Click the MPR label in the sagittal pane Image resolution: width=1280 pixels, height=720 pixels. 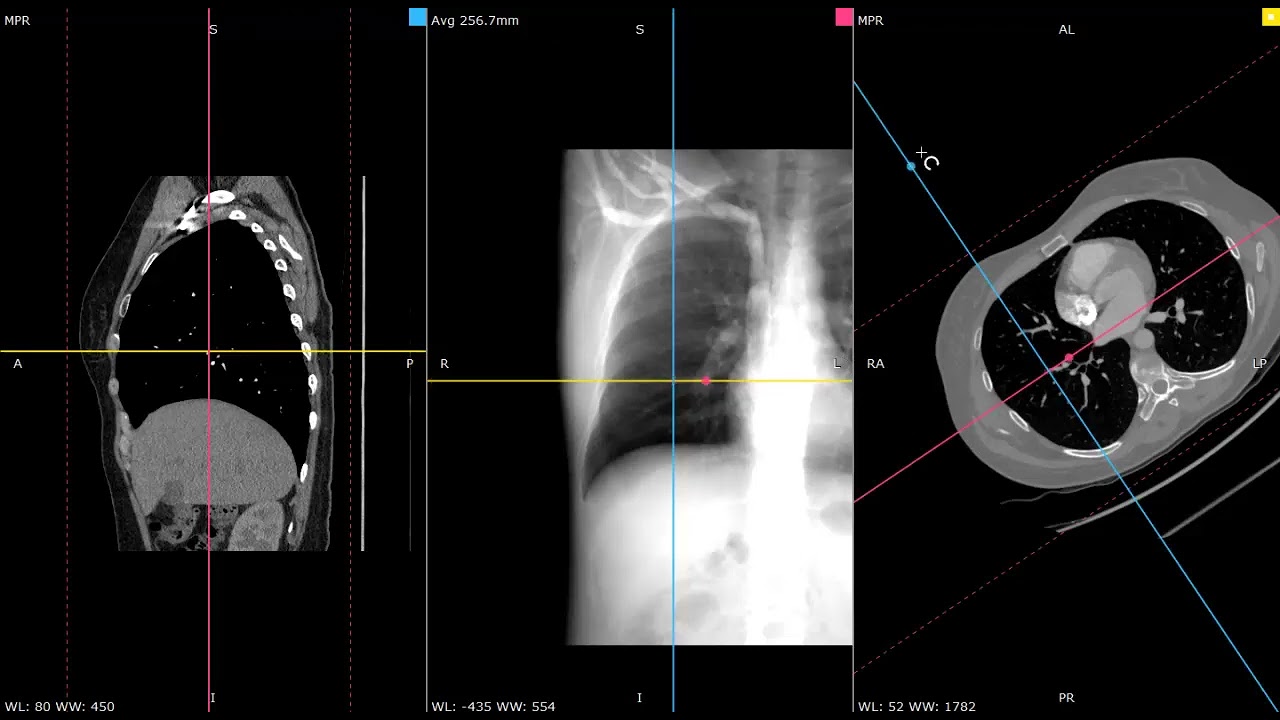(17, 20)
